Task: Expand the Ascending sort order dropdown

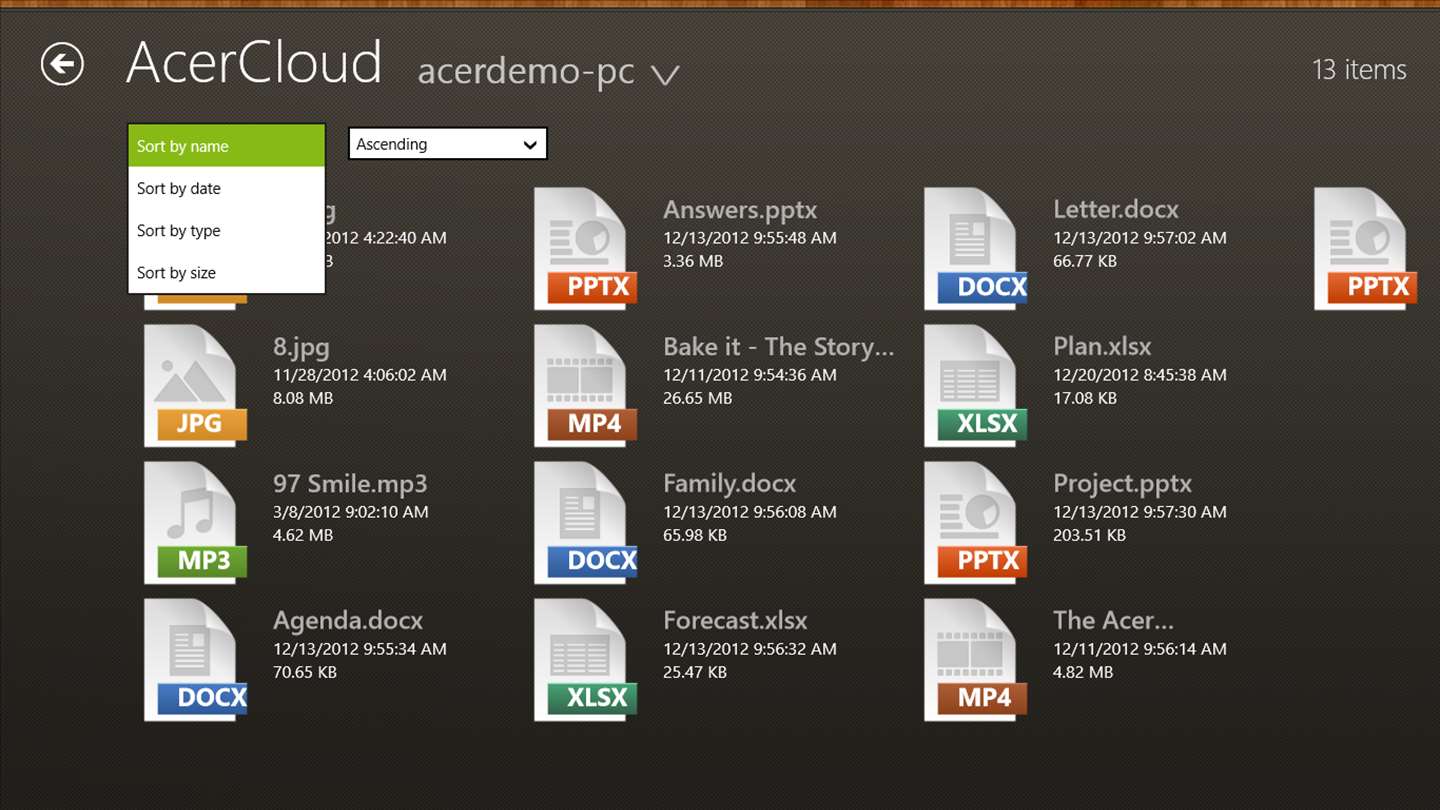Action: pos(447,144)
